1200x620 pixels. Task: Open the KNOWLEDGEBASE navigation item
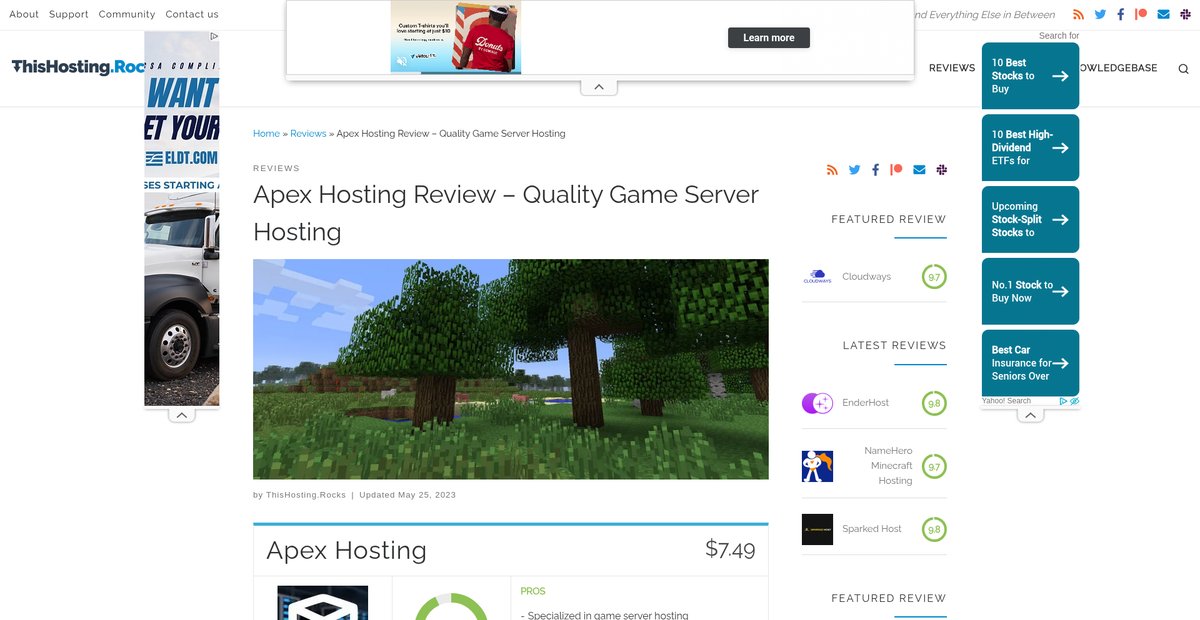click(1118, 68)
